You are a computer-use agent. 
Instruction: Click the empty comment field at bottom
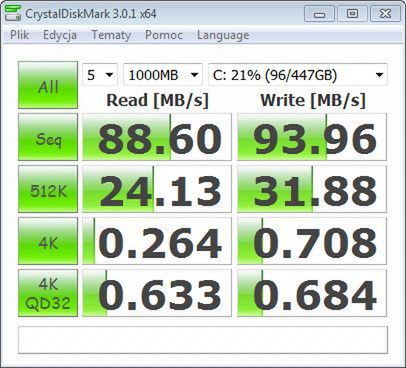pos(203,340)
